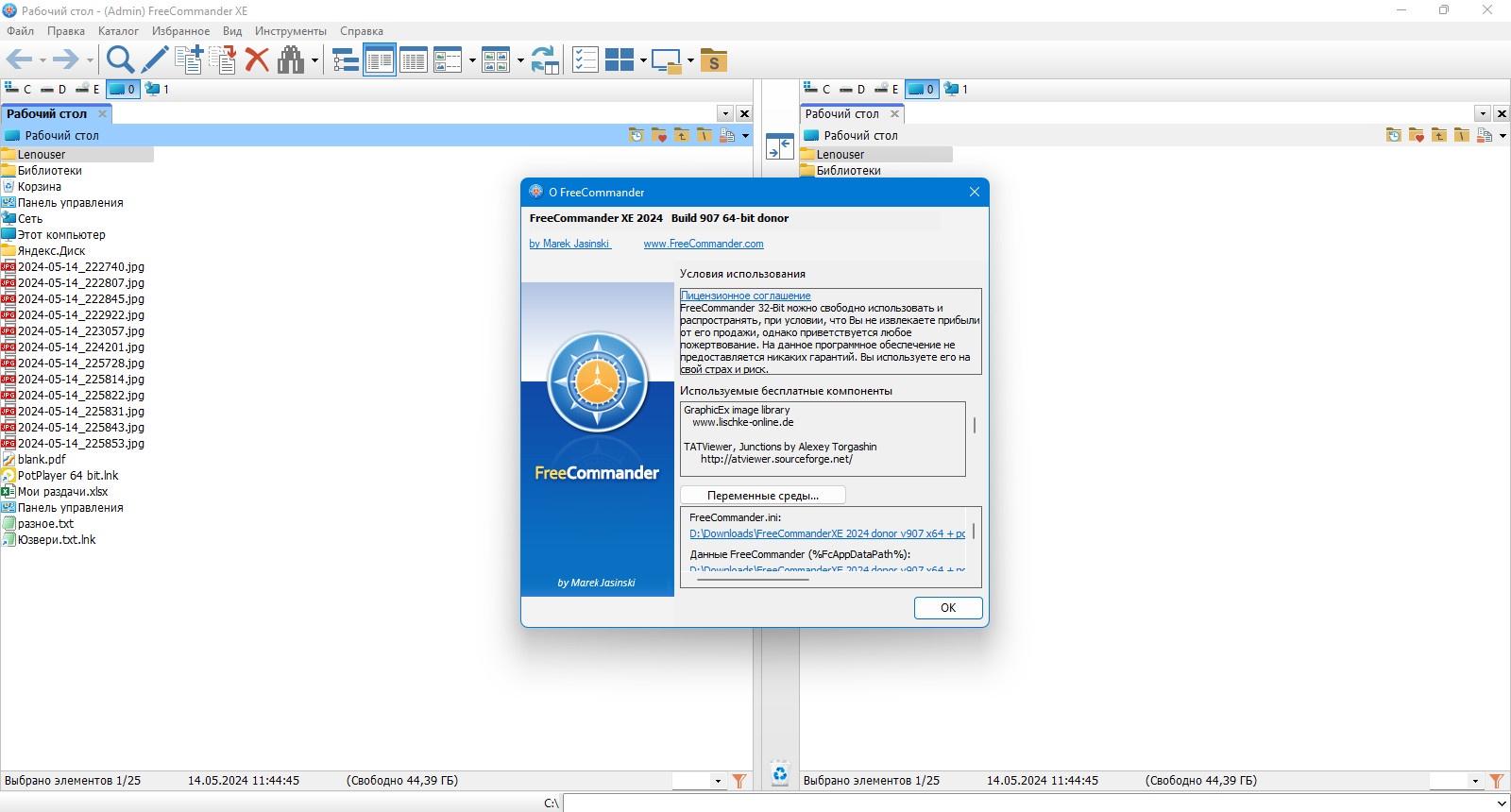Select drive E in left drive bar

coord(87,89)
